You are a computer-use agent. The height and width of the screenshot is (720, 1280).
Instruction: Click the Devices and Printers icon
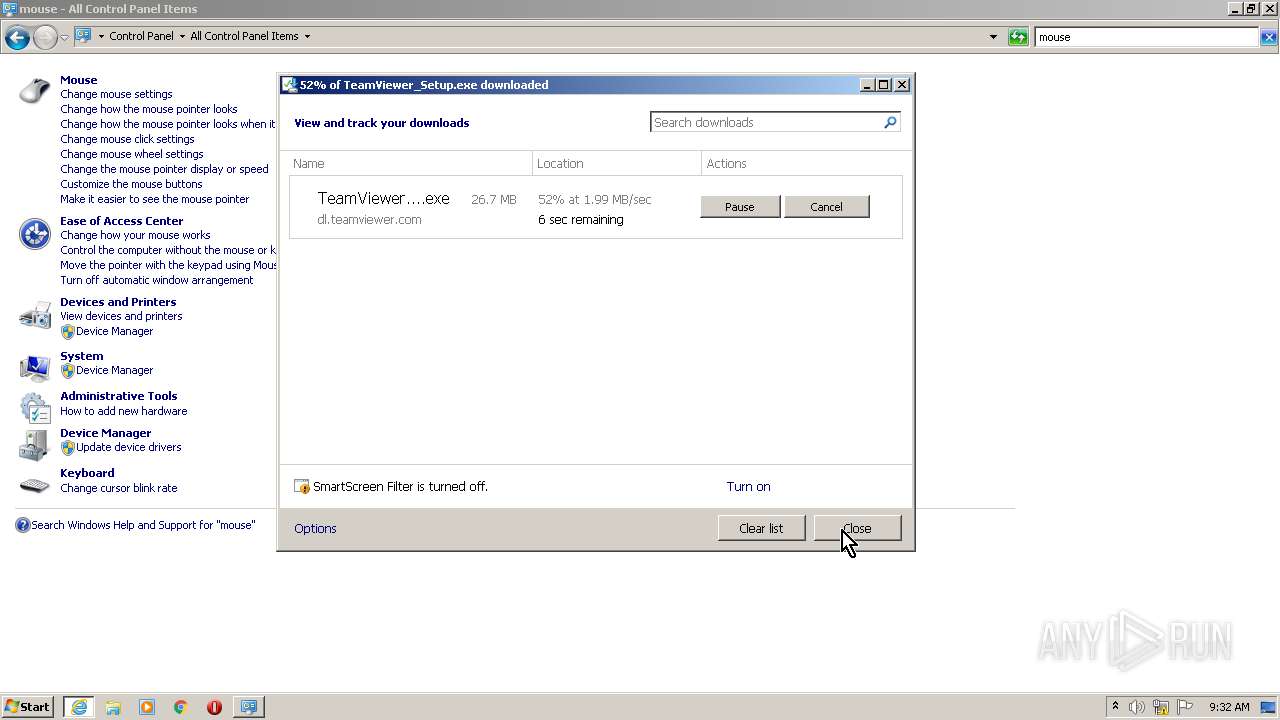tap(35, 315)
